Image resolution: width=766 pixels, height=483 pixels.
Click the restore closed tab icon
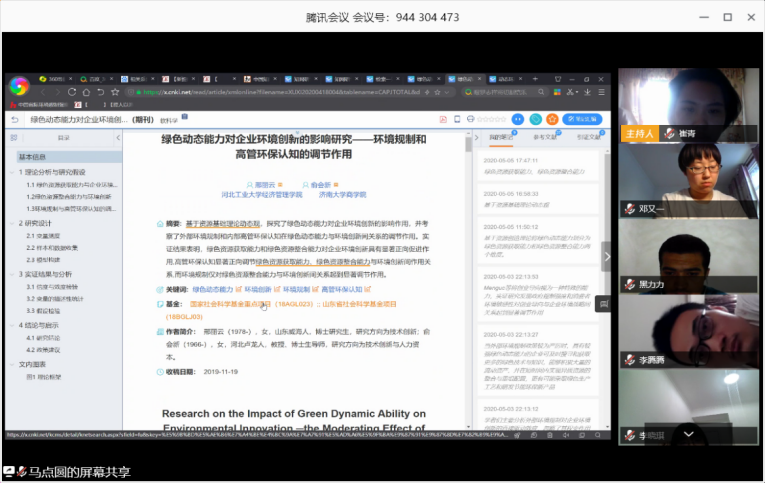(101, 92)
